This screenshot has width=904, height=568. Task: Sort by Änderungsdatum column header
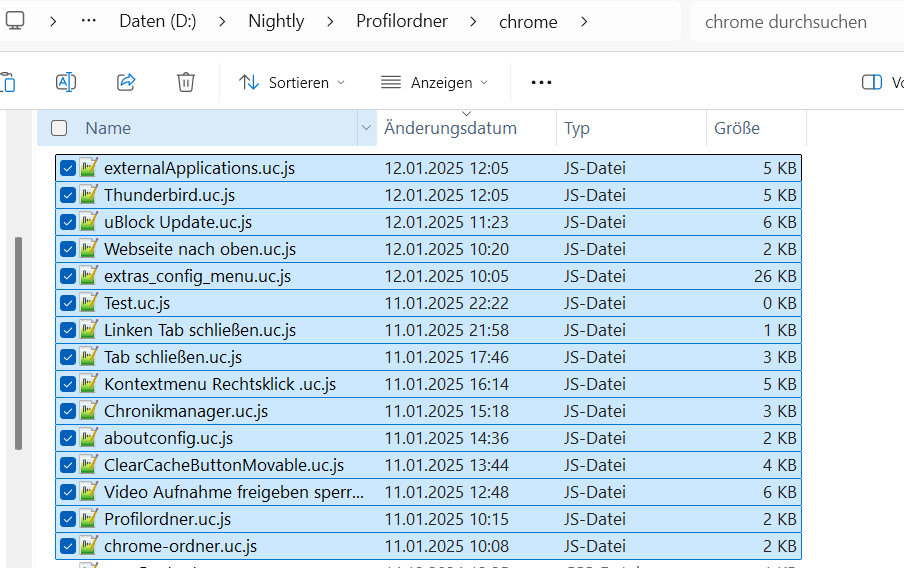[450, 128]
